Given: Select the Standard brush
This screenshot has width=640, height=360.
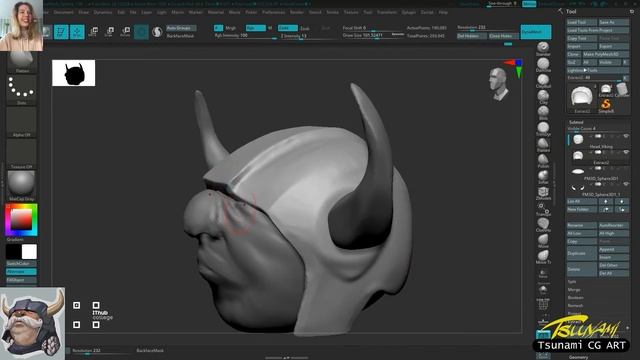Looking at the screenshot, I should (543, 49).
